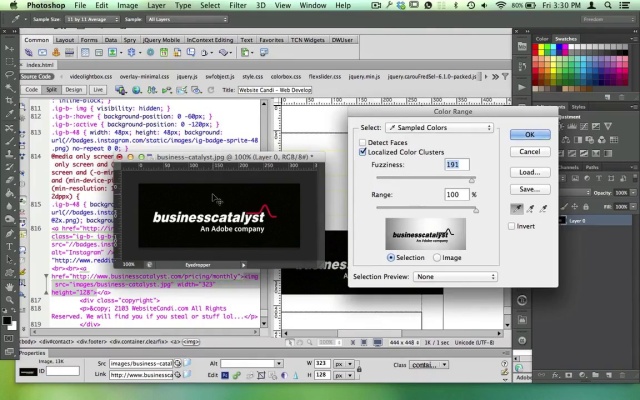Select the Crop tool

click(9, 101)
